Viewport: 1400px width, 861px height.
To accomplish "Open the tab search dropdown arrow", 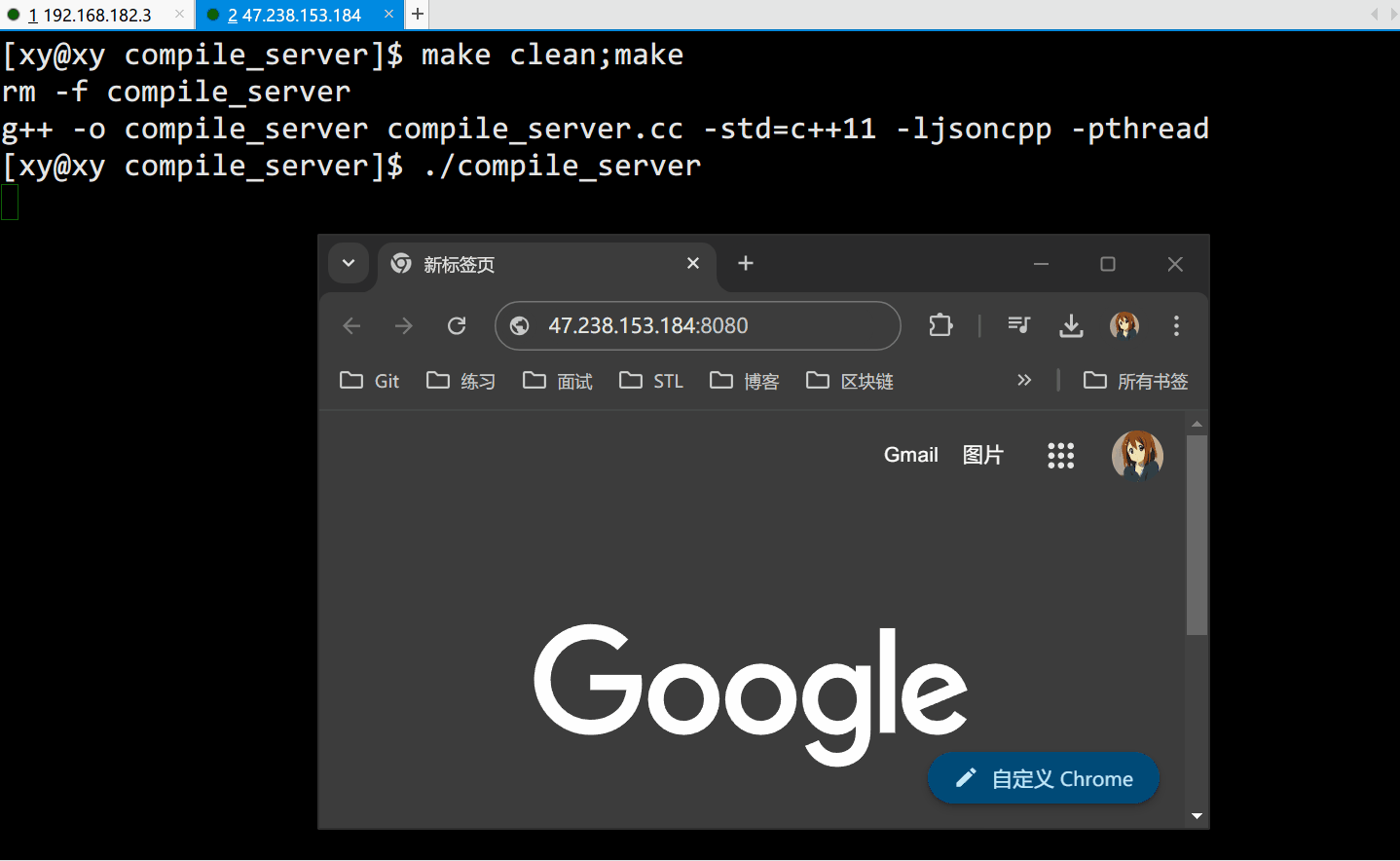I will click(349, 263).
